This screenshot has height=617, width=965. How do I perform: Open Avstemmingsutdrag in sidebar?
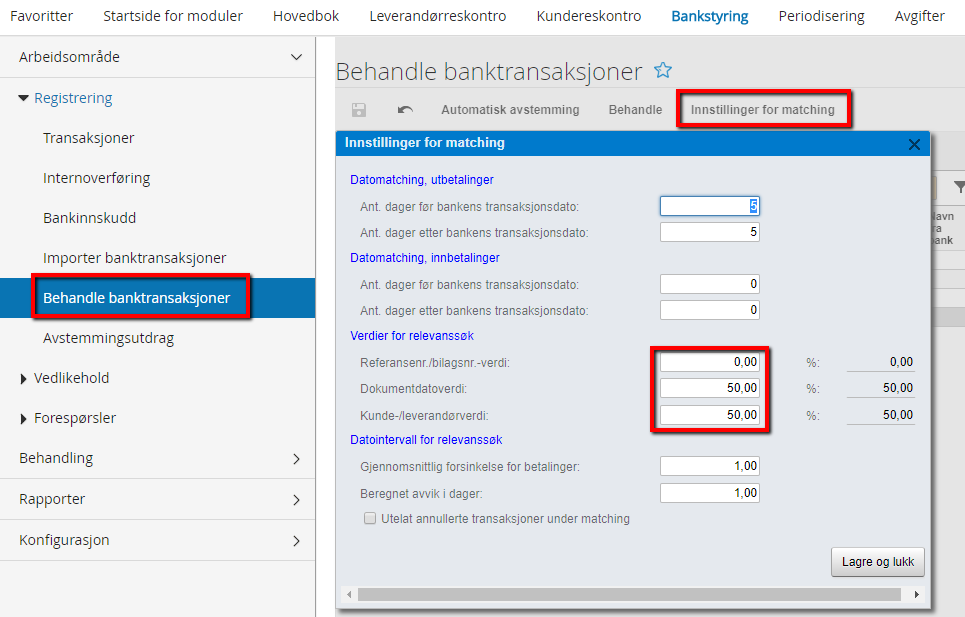(x=108, y=338)
